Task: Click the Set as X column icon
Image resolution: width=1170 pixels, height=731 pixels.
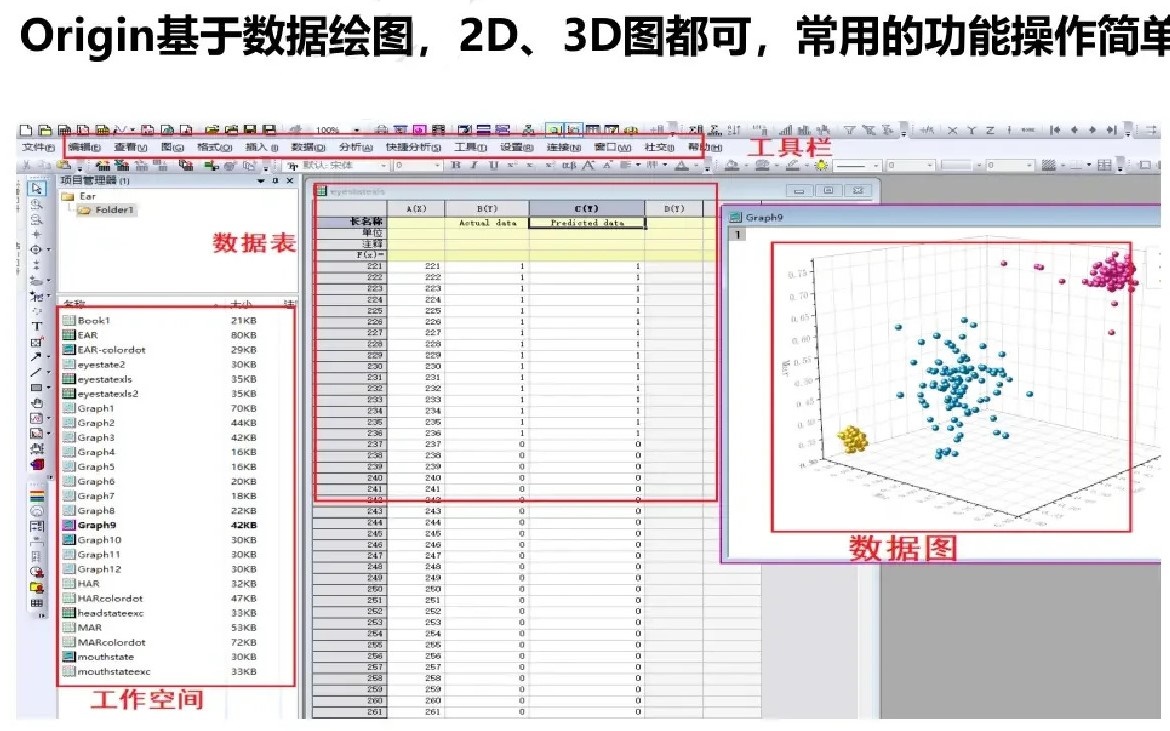Action: pyautogui.click(x=953, y=131)
